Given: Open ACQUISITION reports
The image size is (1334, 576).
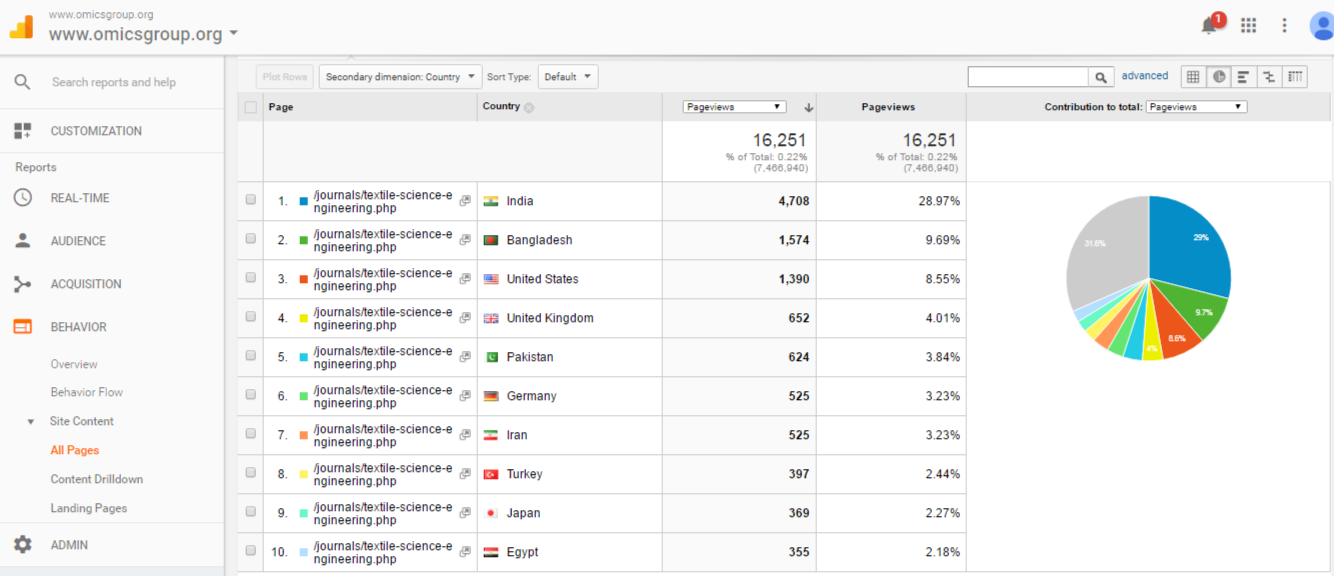Looking at the screenshot, I should coord(86,284).
